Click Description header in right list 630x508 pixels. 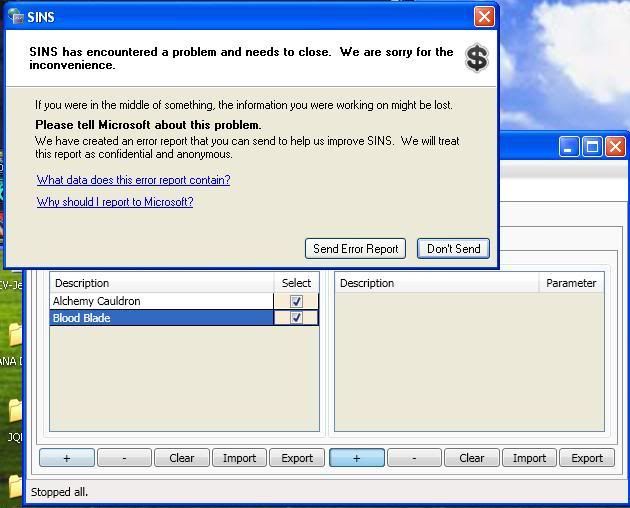437,283
